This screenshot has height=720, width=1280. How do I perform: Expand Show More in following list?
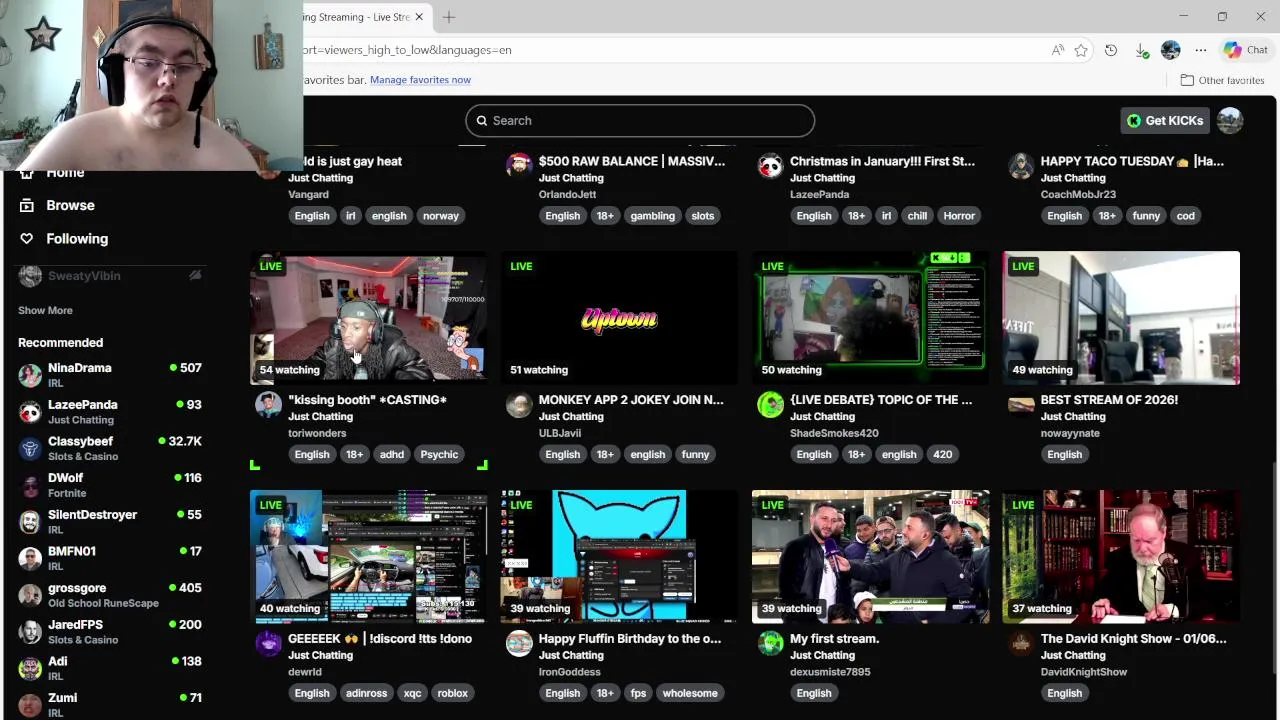coord(45,310)
